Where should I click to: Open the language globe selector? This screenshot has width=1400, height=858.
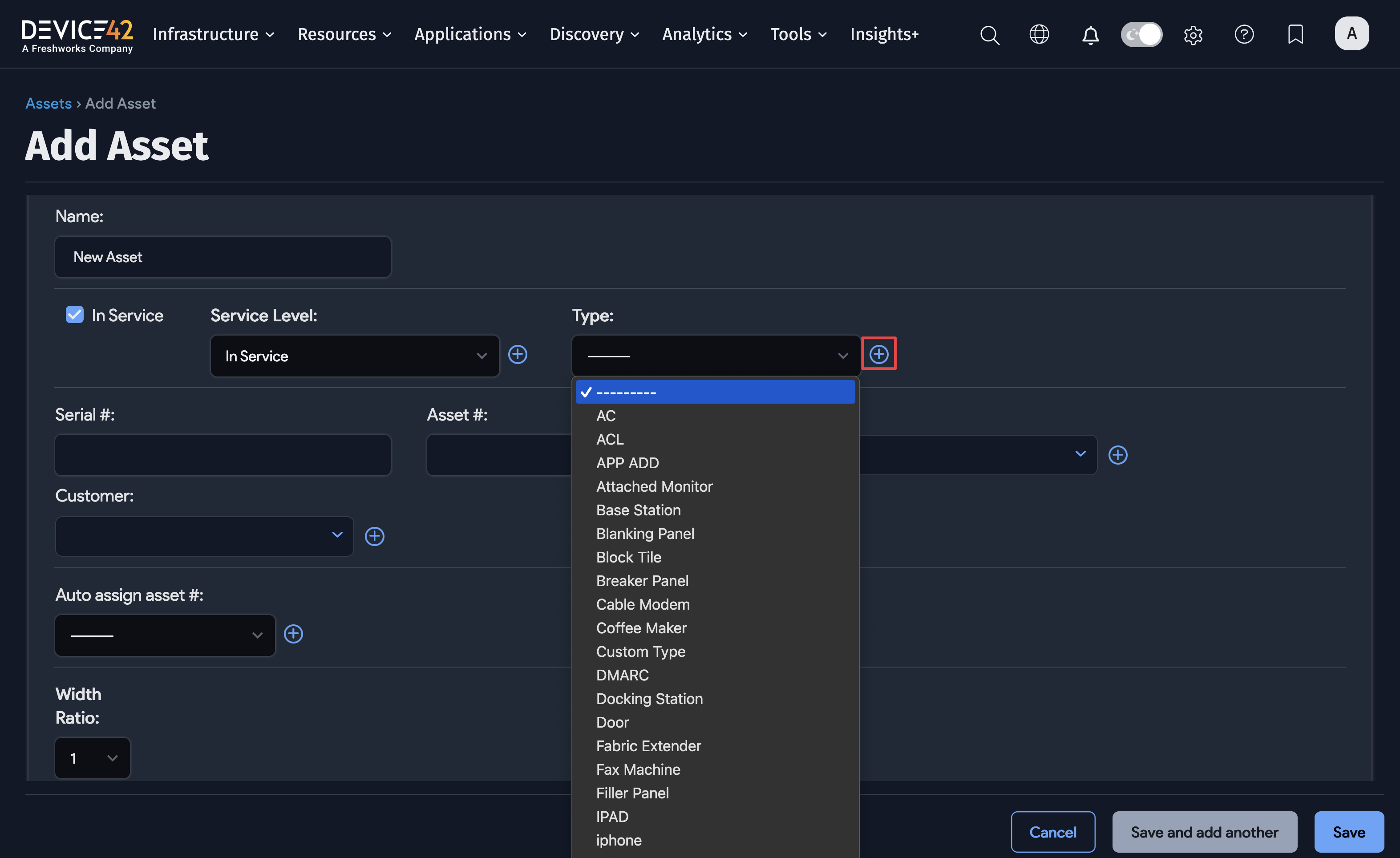click(1039, 34)
